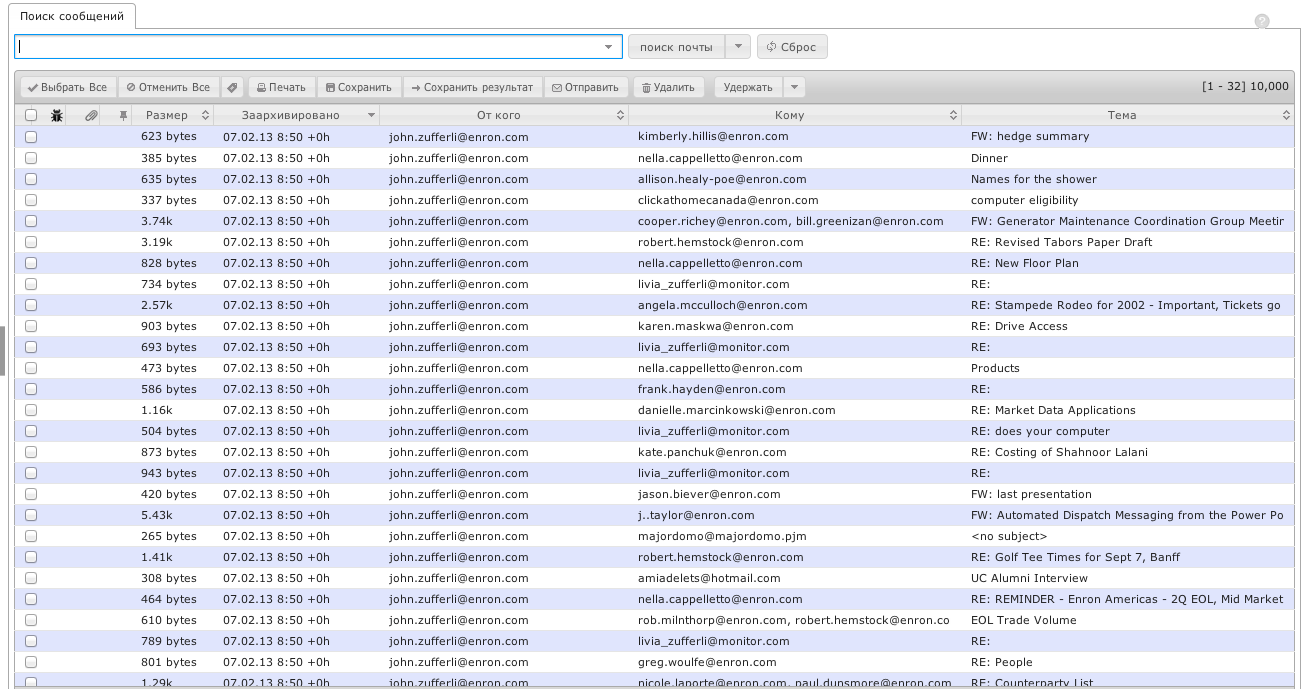
Task: Click the pin icon column header
Action: coord(124,115)
